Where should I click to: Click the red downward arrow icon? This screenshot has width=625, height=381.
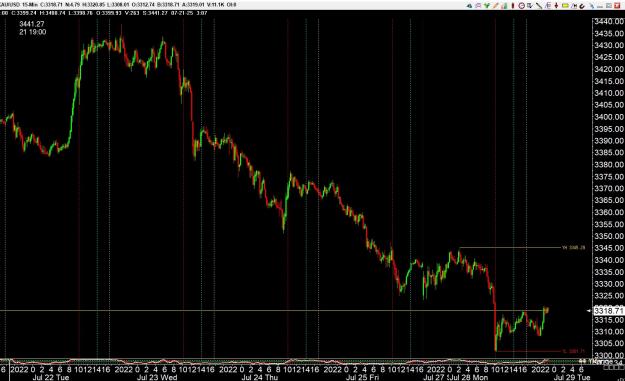556,6
